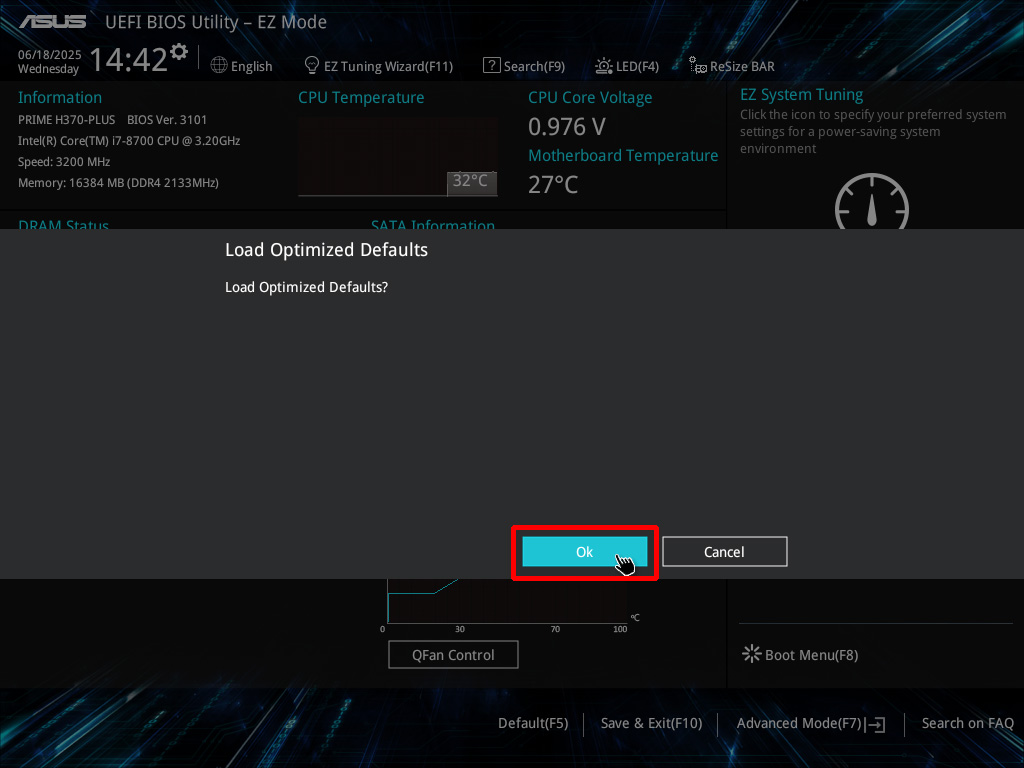
Task: Click the Intel Core i7-8700 CPU line
Action: 129,140
